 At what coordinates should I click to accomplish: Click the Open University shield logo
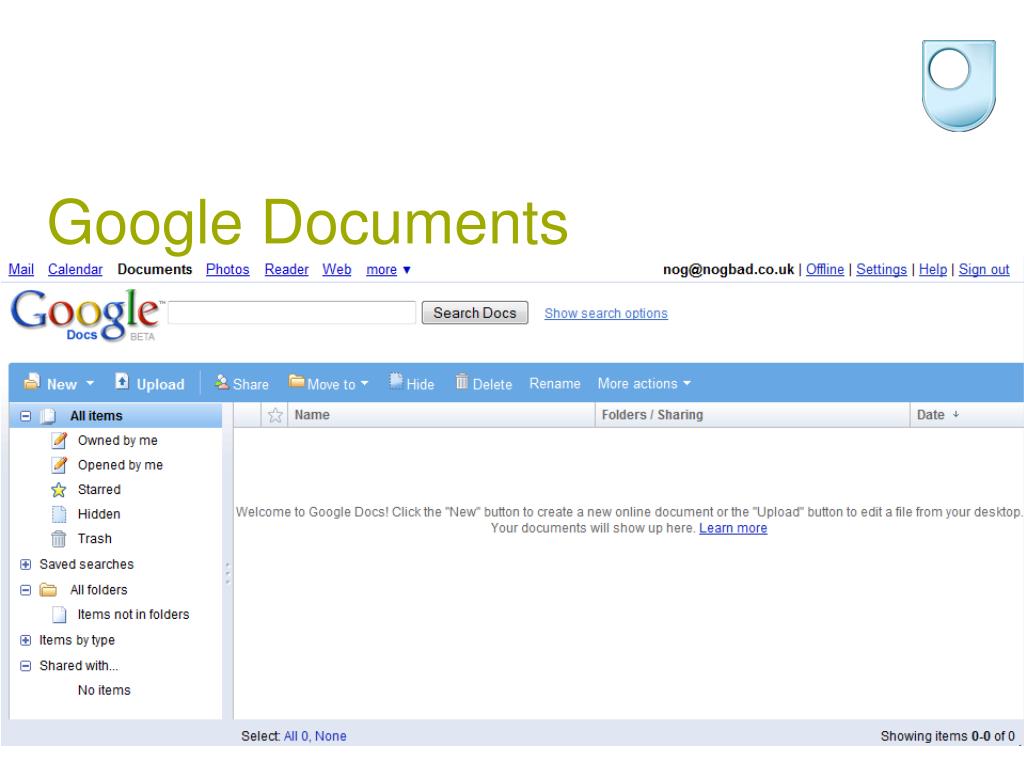[x=959, y=86]
